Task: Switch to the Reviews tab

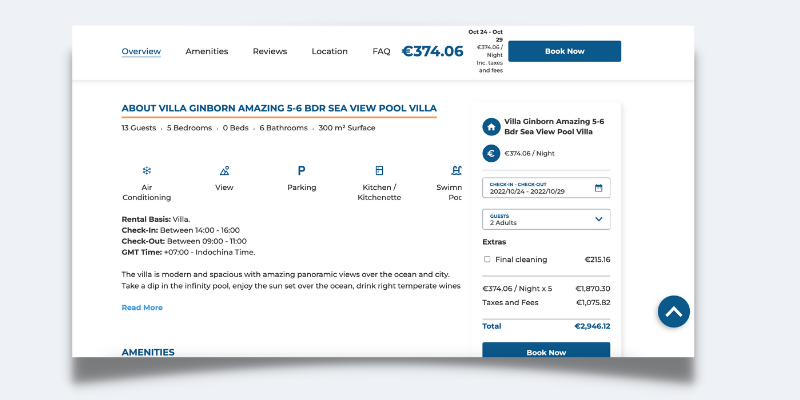Action: tap(270, 51)
